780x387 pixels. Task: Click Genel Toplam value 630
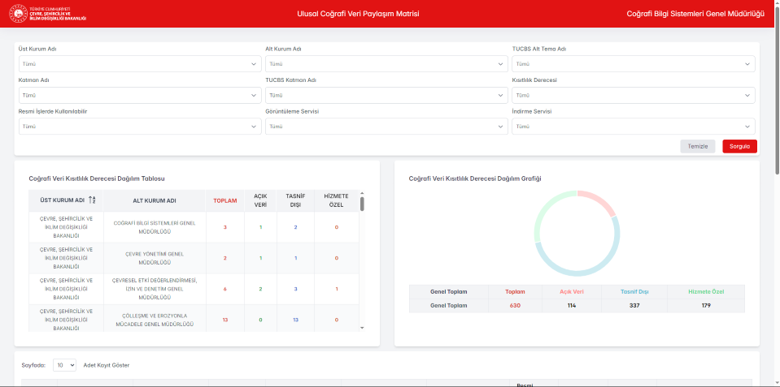coord(515,305)
